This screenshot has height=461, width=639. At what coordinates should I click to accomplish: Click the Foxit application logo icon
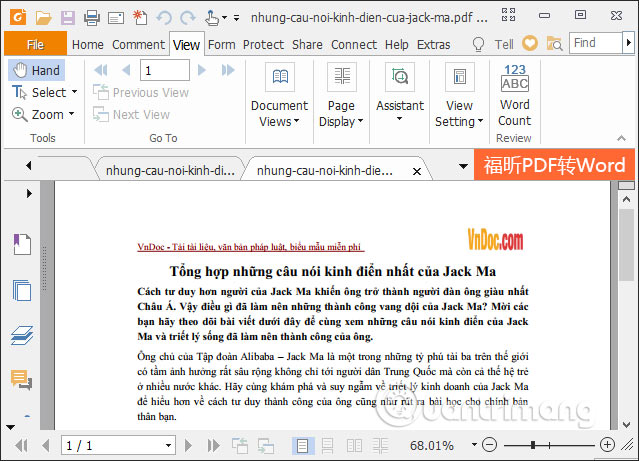[18, 17]
